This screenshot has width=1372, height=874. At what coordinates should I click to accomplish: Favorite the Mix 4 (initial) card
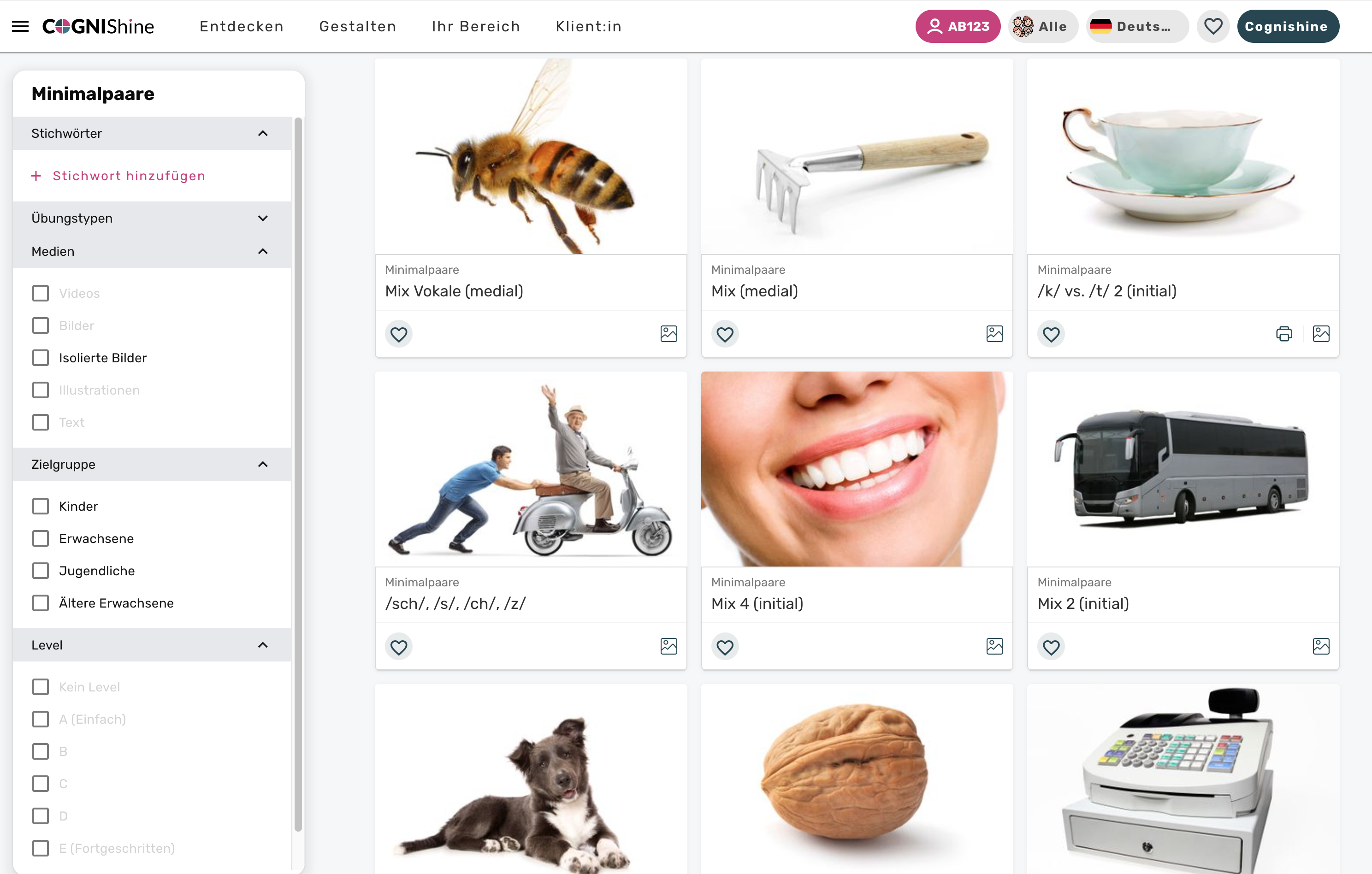[x=725, y=647]
